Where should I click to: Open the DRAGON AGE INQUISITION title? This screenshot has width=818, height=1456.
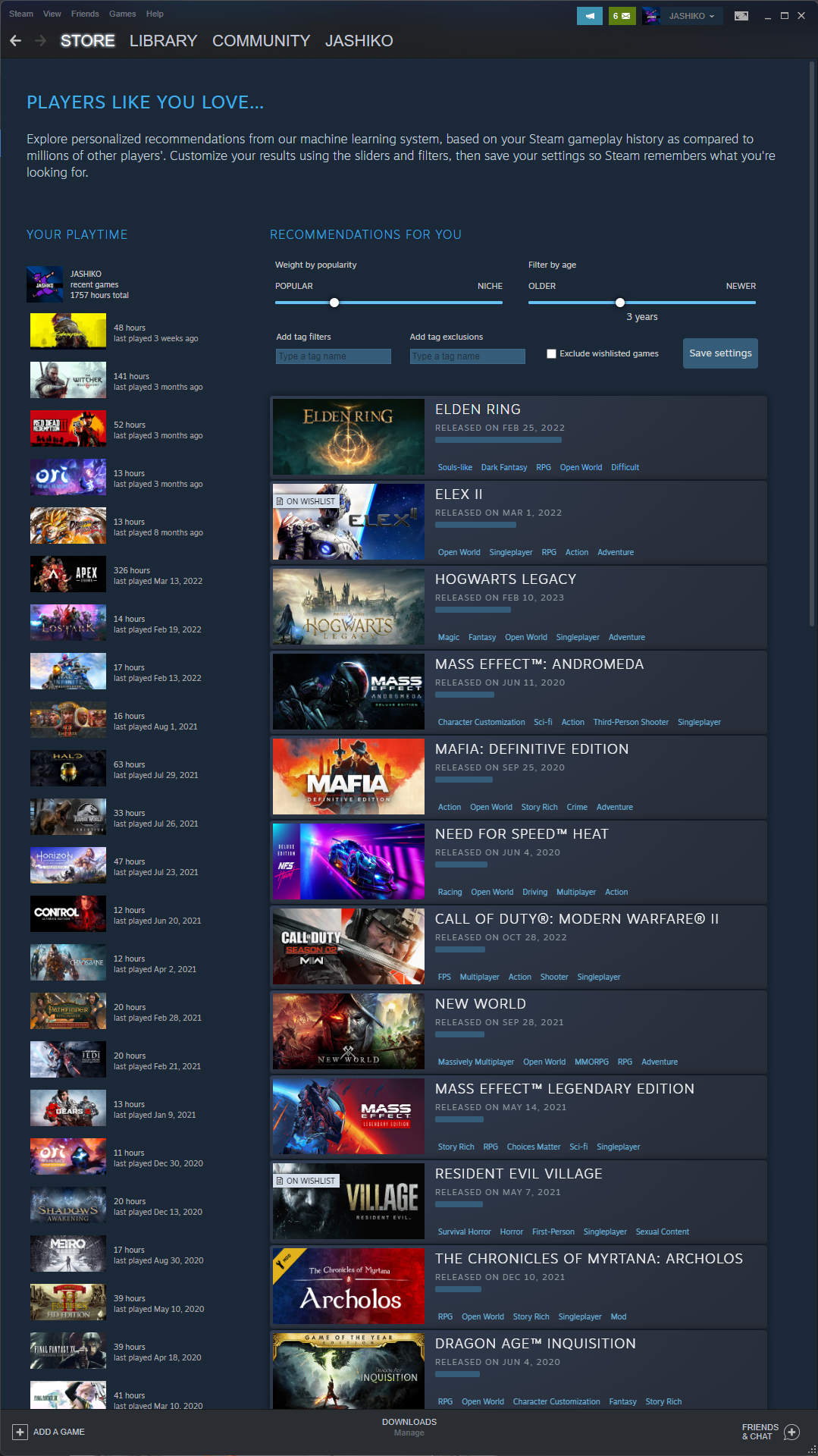click(x=535, y=1344)
